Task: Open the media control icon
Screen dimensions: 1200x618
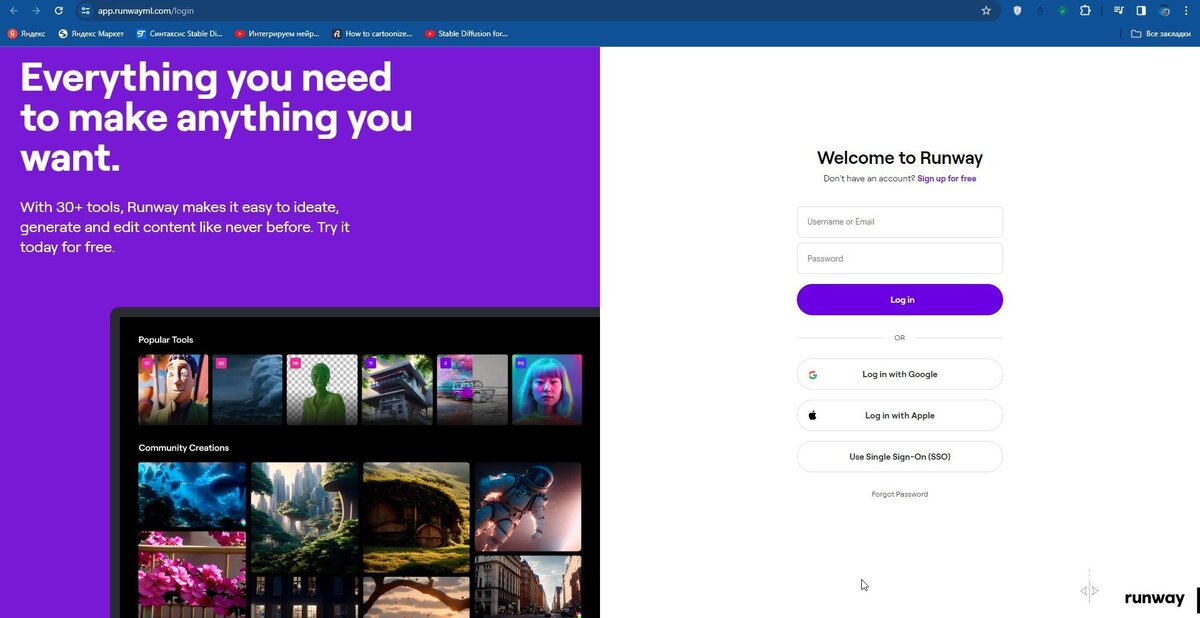Action: (1119, 10)
